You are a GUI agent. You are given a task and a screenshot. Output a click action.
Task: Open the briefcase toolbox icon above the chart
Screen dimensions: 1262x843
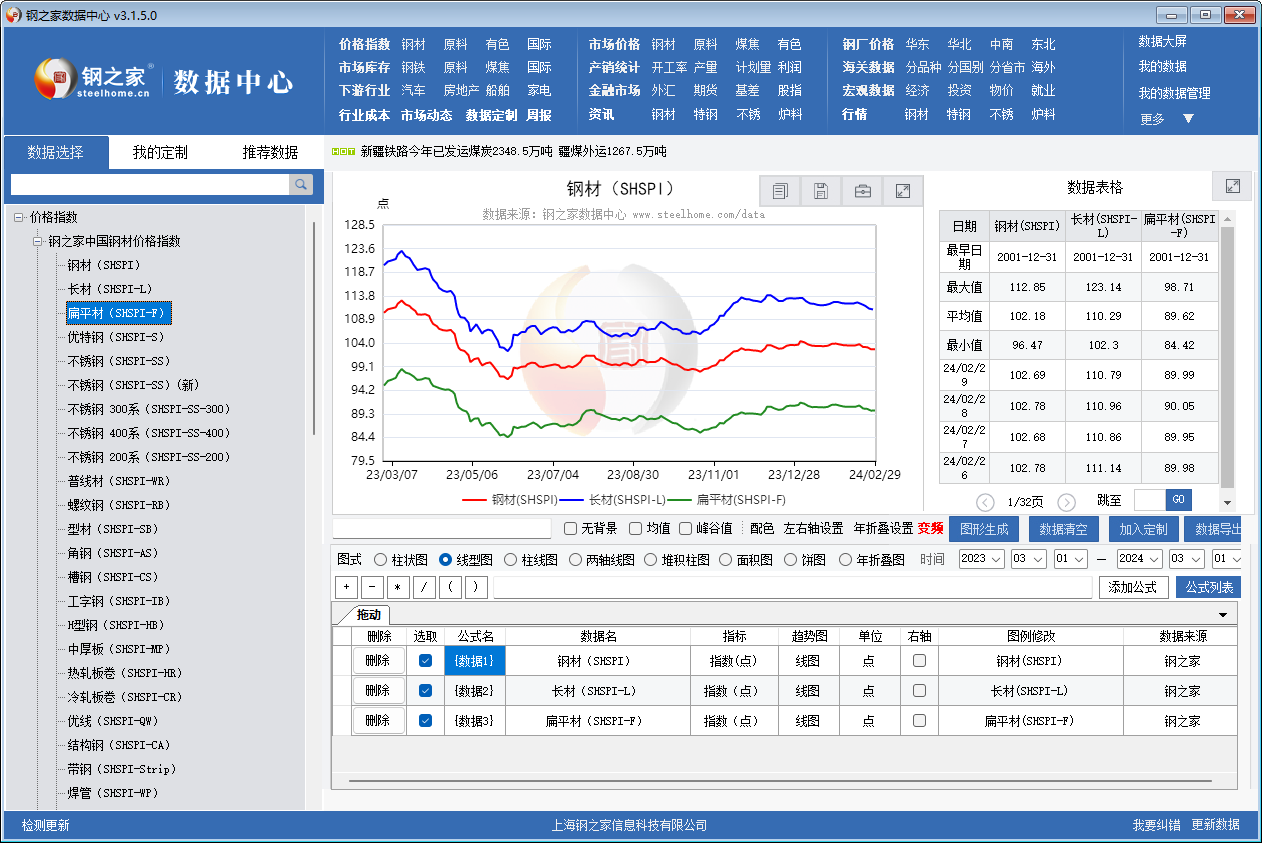point(862,191)
